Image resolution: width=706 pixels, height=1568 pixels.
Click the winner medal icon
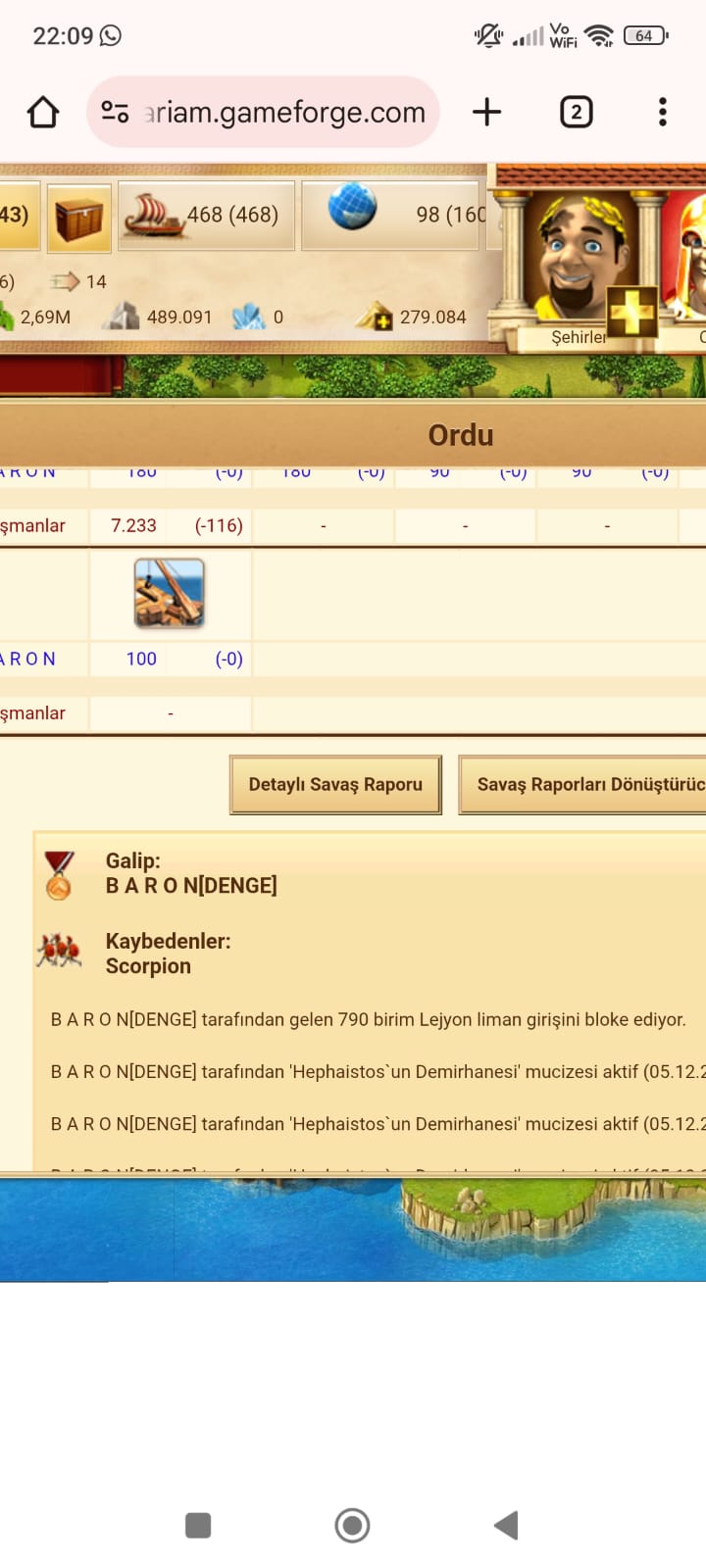click(59, 875)
